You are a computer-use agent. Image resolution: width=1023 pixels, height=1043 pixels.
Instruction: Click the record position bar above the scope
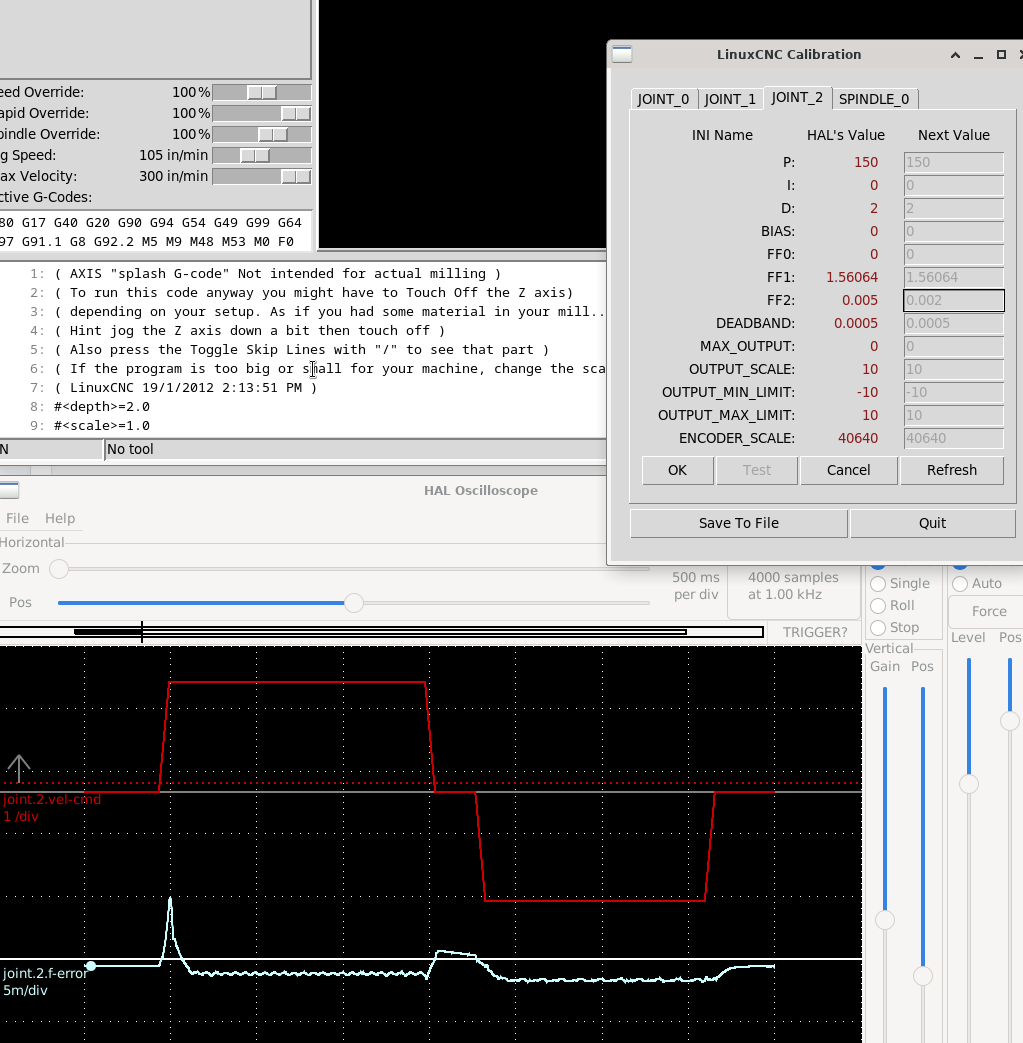[382, 632]
